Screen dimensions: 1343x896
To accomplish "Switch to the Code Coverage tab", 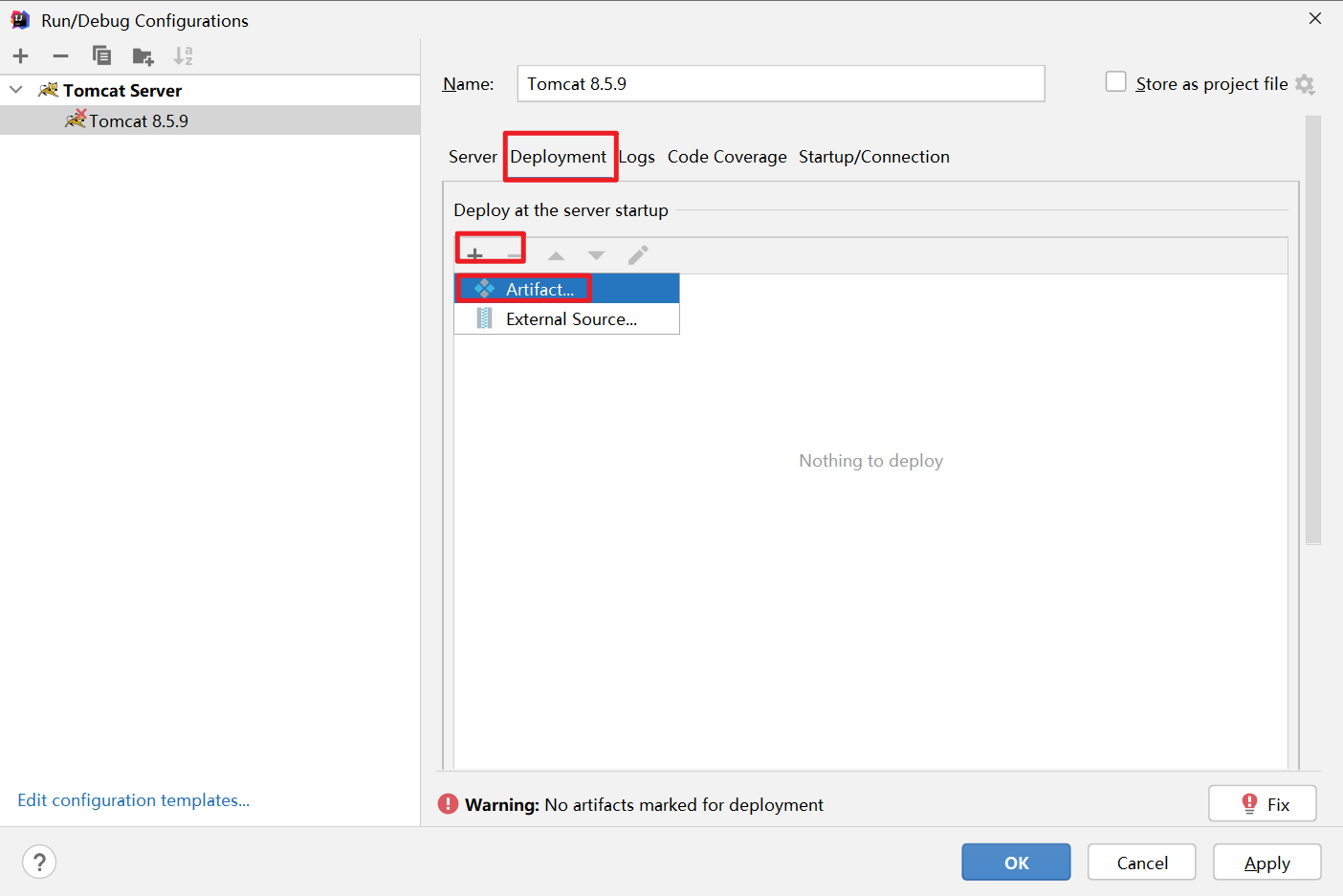I will pyautogui.click(x=727, y=156).
